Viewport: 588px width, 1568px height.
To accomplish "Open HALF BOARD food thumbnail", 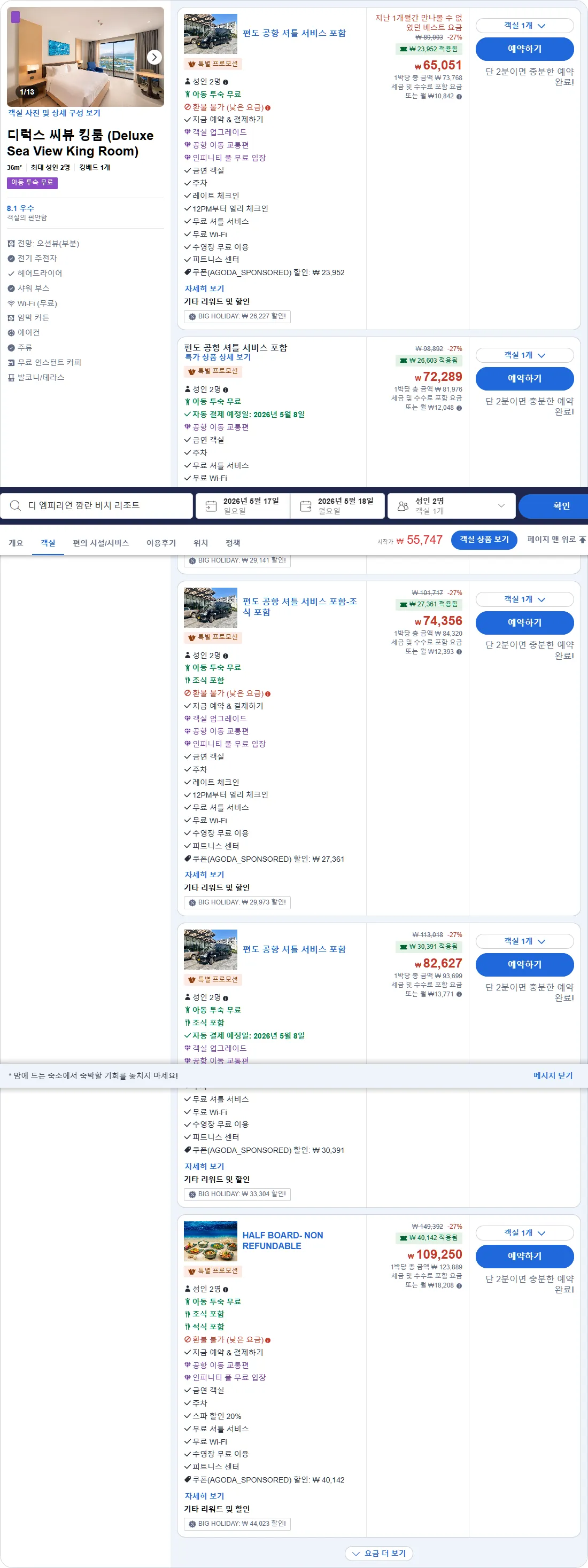I will tap(210, 1241).
